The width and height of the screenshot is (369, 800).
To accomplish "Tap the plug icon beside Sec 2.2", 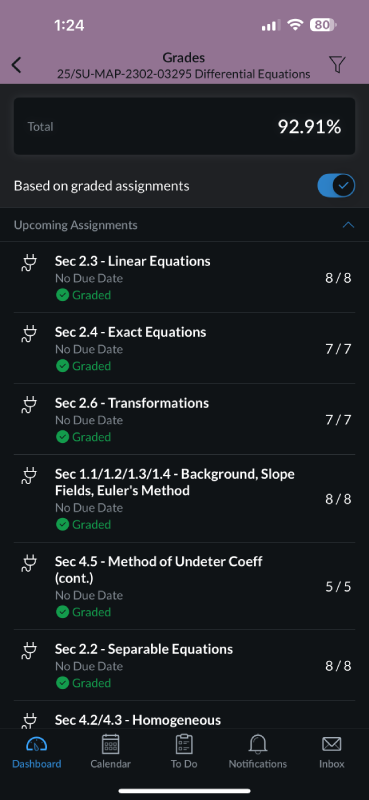I will pyautogui.click(x=29, y=651).
